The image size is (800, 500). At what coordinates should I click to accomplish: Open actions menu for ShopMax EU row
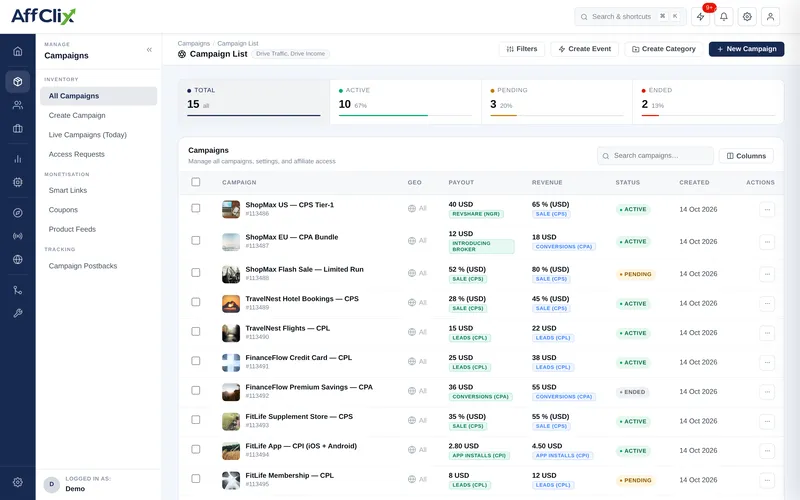(x=767, y=242)
